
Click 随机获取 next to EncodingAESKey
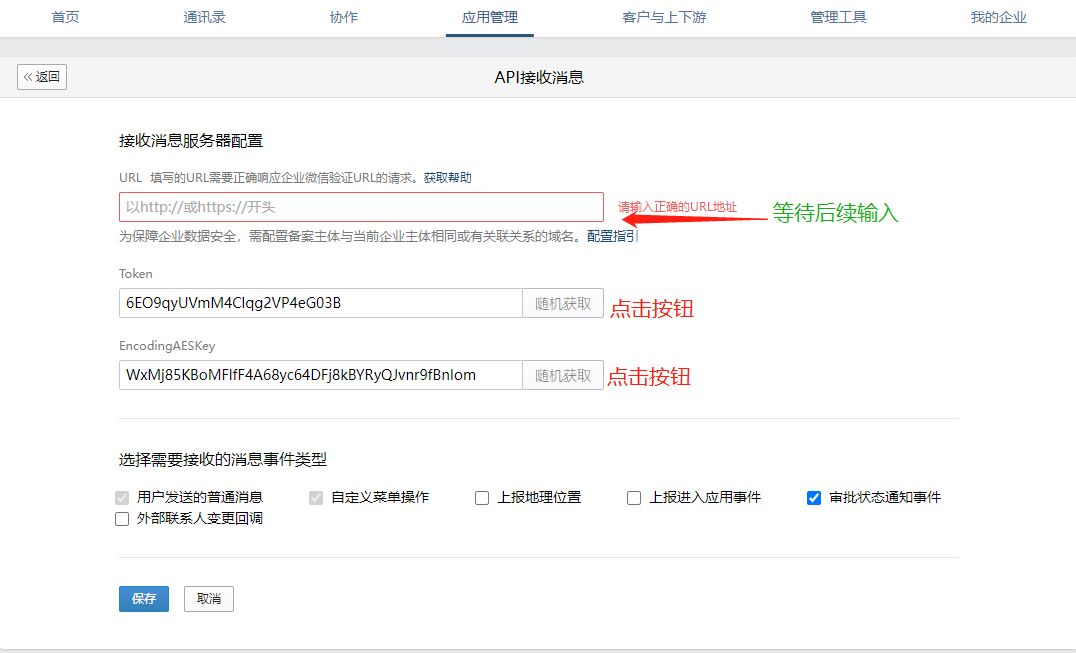[x=563, y=375]
